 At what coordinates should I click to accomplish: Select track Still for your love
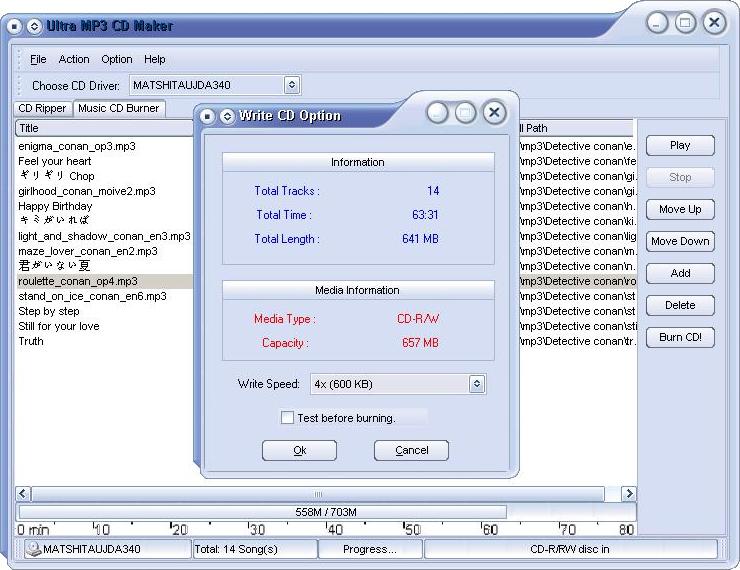(59, 327)
